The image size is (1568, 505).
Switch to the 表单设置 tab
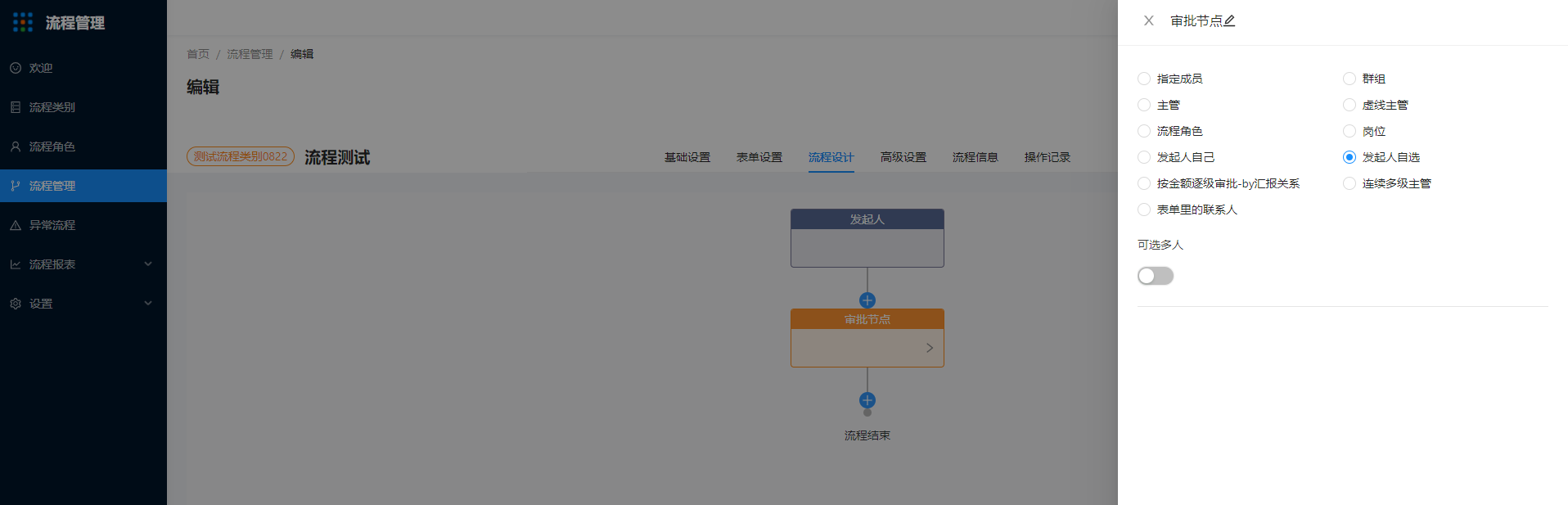759,157
